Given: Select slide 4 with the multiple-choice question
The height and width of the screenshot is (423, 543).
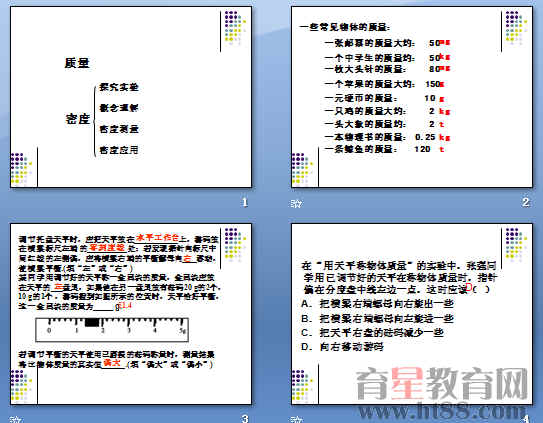Looking at the screenshot, I should click(412, 314).
